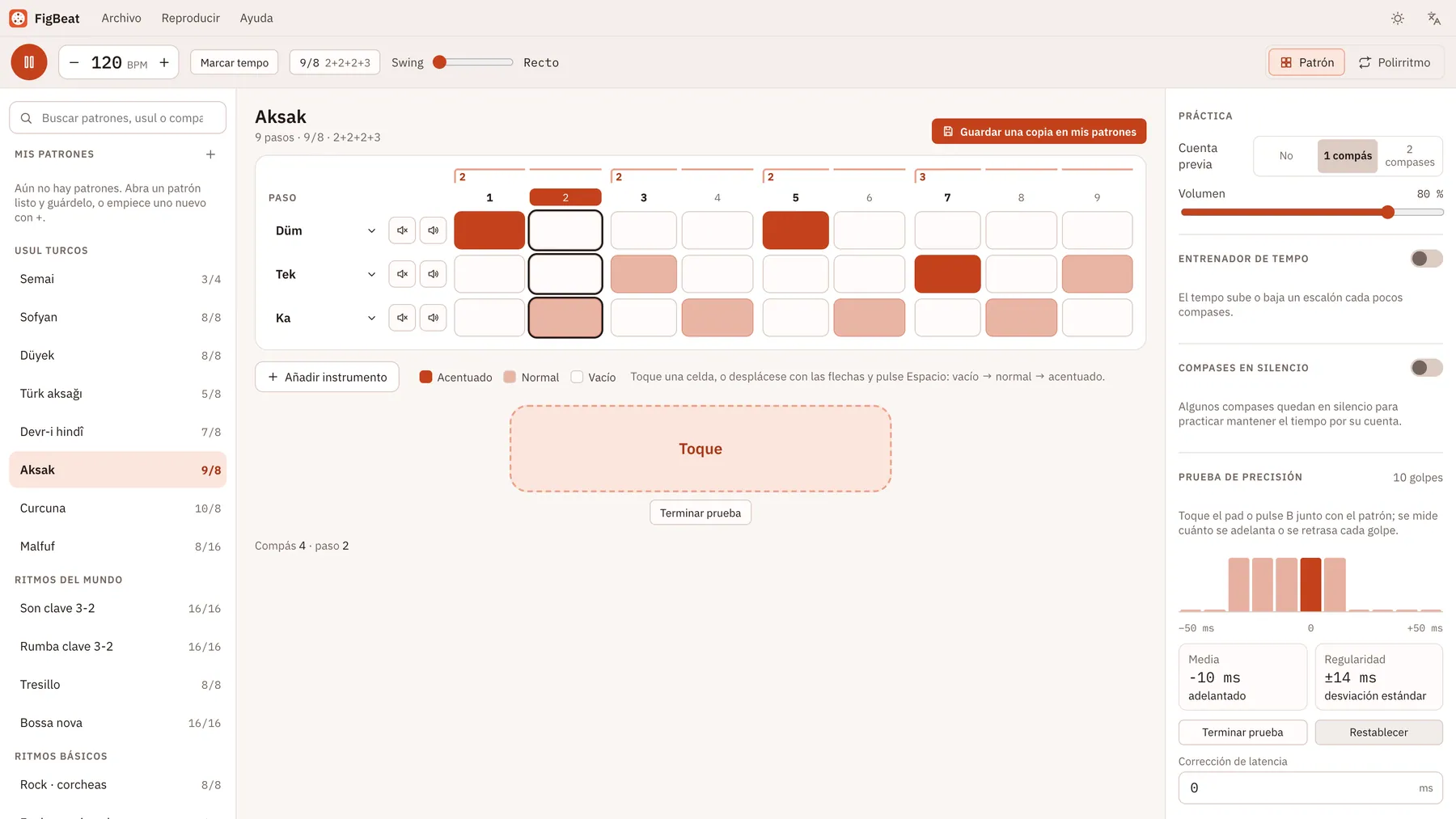Screen dimensions: 1456x819
Task: Enable the Entrenador de tempo switch
Action: pos(1427,259)
